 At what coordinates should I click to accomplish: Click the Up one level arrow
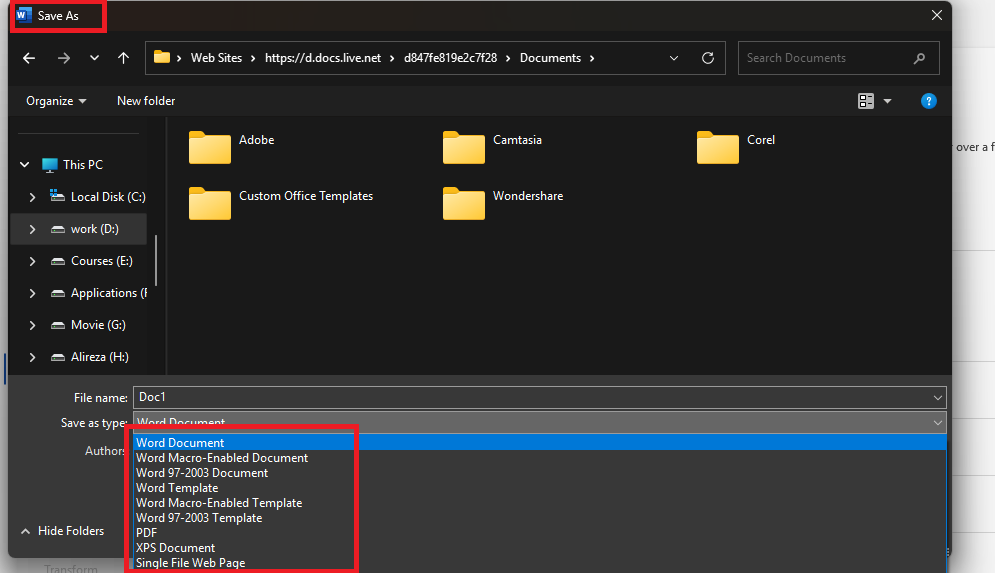point(124,58)
